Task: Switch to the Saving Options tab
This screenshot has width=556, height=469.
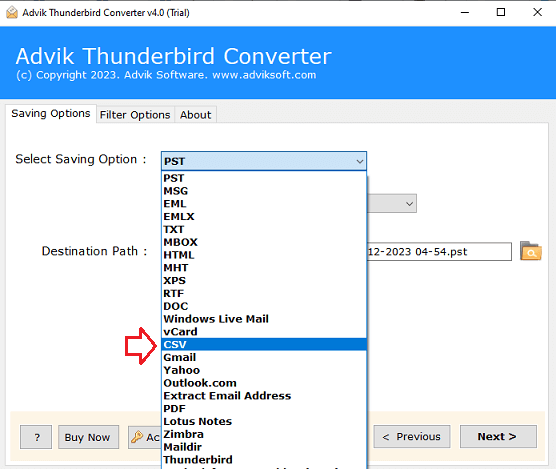Action: tap(51, 113)
